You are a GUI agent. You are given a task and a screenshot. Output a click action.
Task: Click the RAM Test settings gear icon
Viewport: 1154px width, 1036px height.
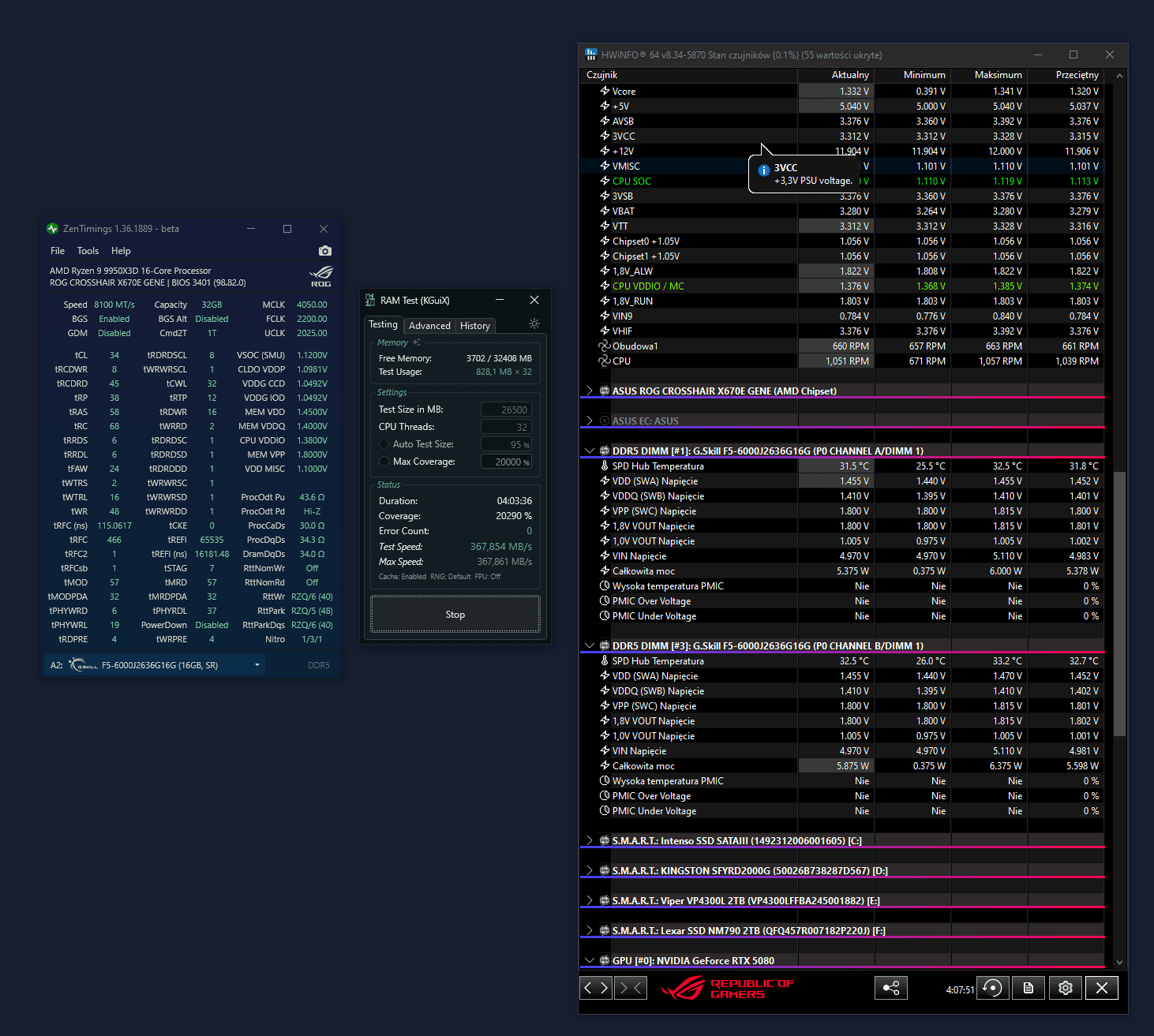coord(534,324)
